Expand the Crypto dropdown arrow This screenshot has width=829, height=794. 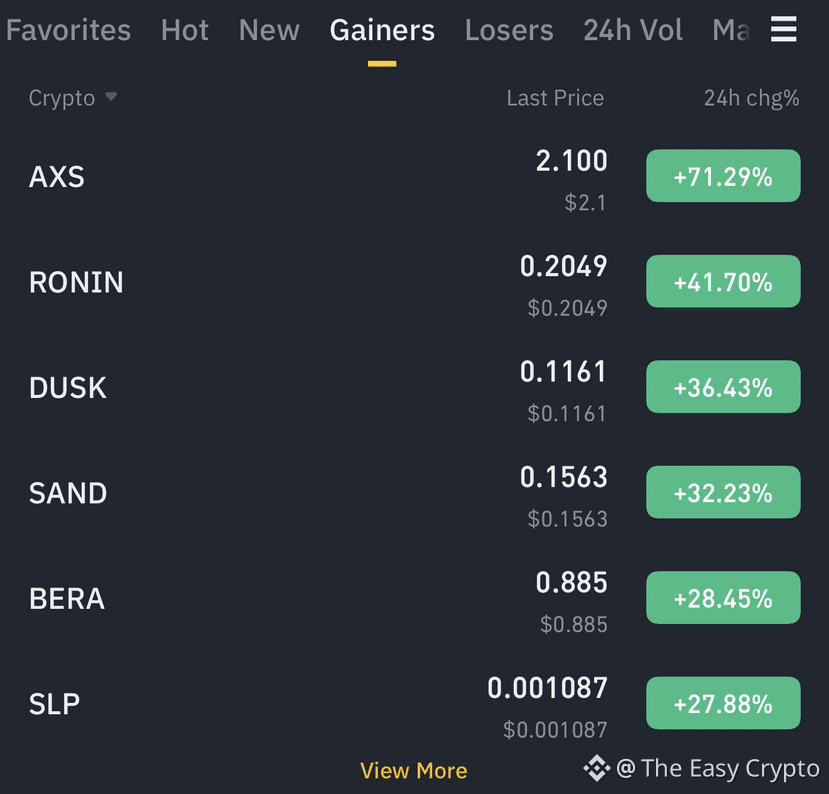(x=110, y=97)
